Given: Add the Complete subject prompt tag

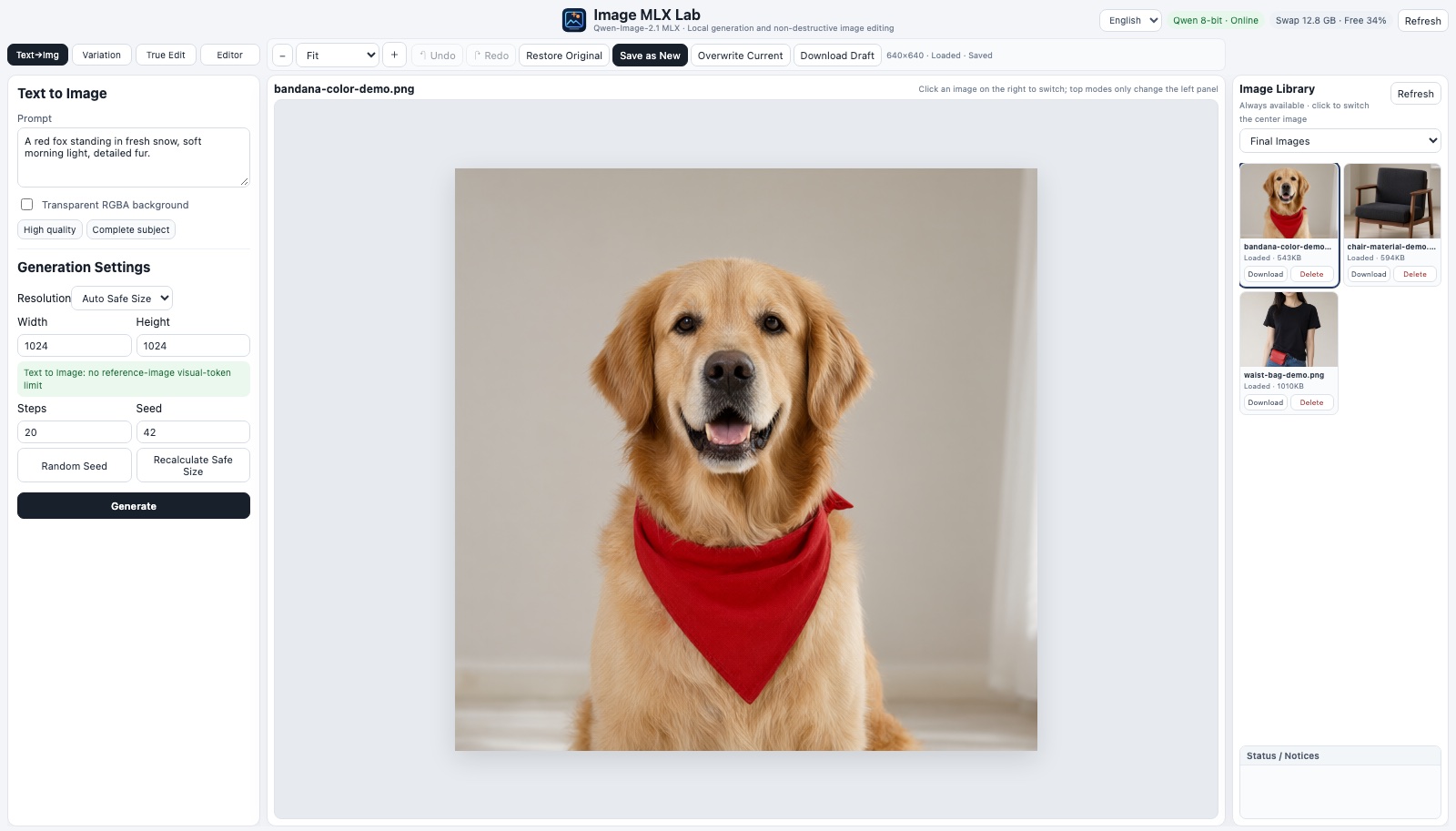Looking at the screenshot, I should (x=131, y=229).
